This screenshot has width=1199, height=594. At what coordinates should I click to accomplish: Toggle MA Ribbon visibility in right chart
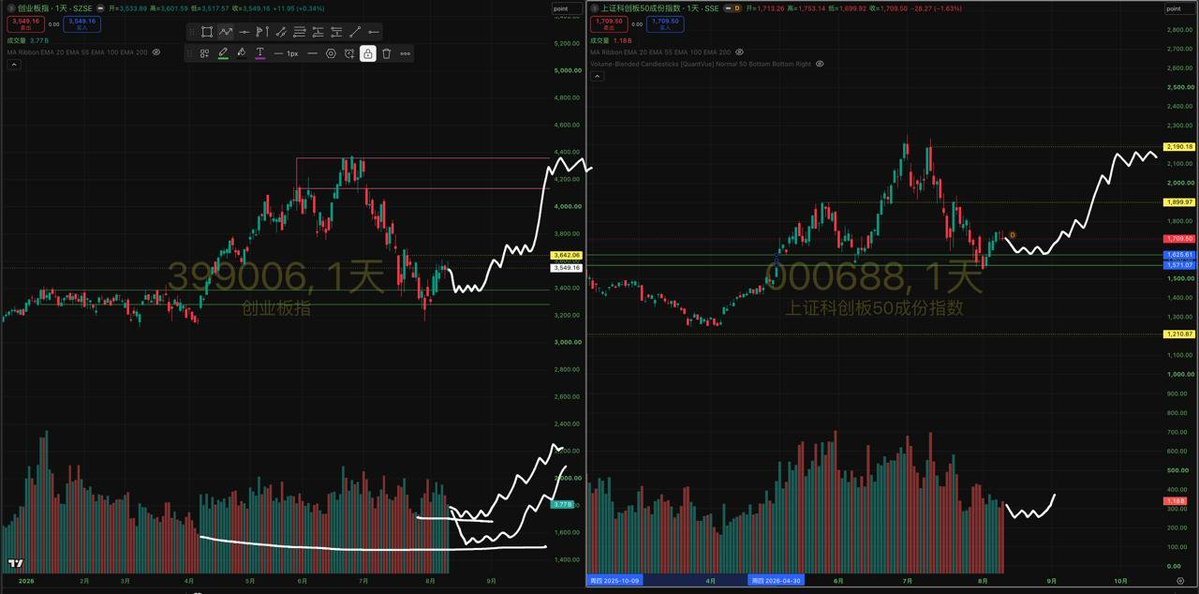point(739,52)
